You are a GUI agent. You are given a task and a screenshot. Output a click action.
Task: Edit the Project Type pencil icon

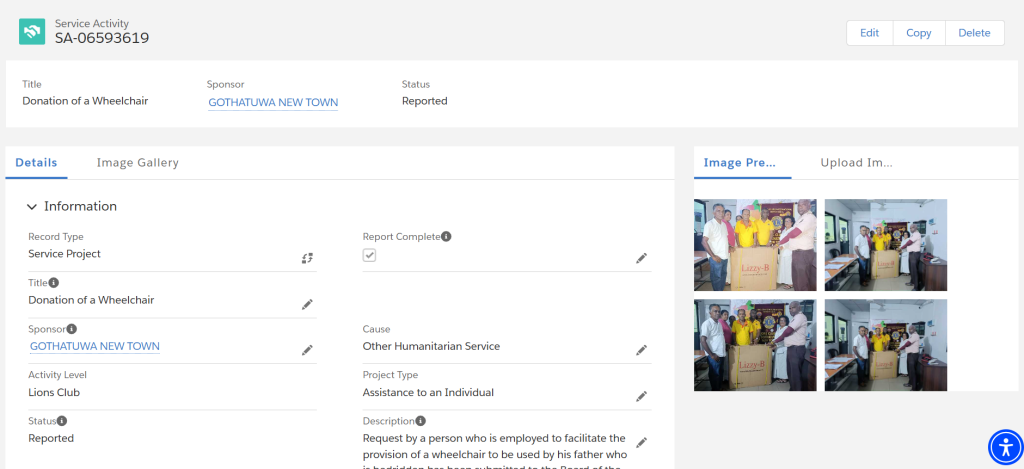641,396
